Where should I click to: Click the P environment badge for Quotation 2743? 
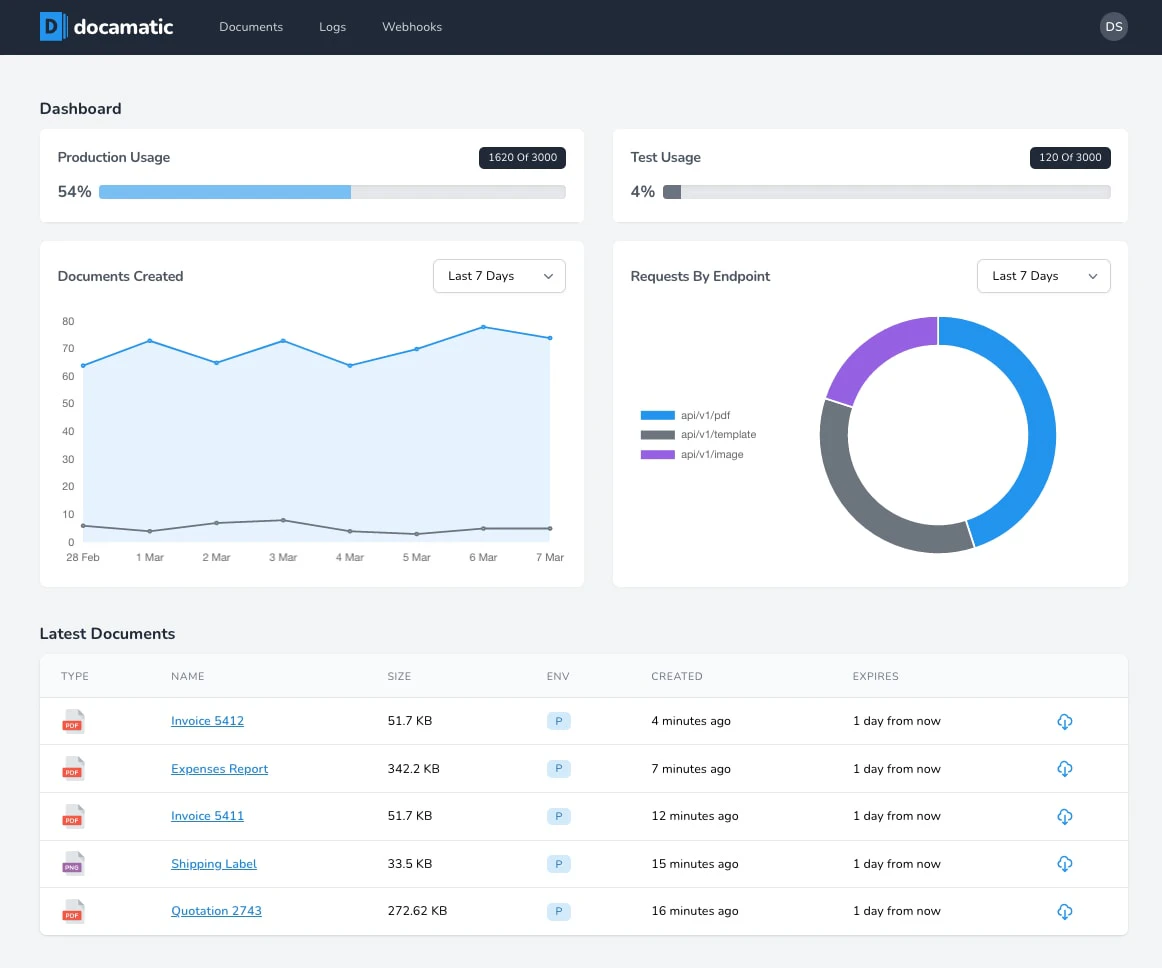coord(558,911)
